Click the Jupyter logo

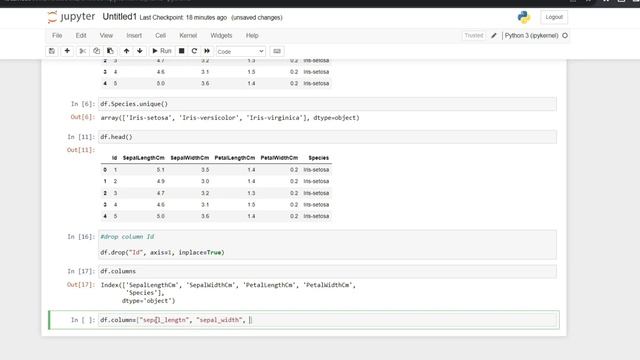click(71, 17)
